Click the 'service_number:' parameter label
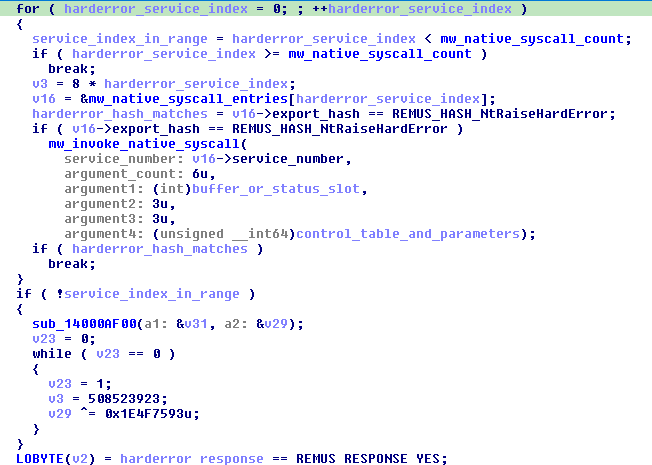Image resolution: width=652 pixels, height=465 pixels. [x=124, y=158]
